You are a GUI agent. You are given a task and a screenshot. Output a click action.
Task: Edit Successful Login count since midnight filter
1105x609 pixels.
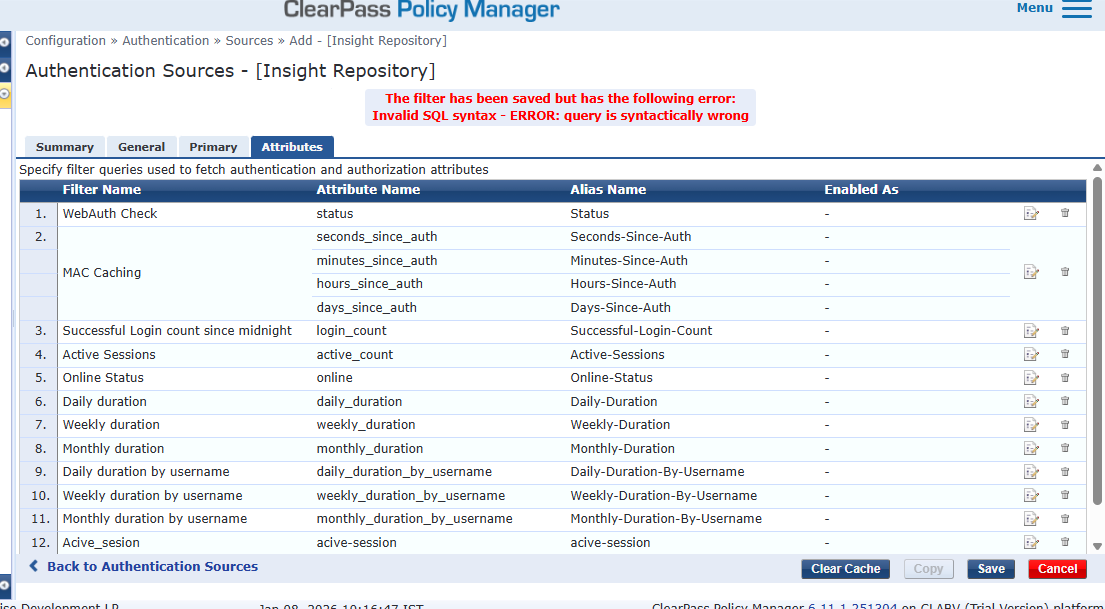(x=1031, y=331)
